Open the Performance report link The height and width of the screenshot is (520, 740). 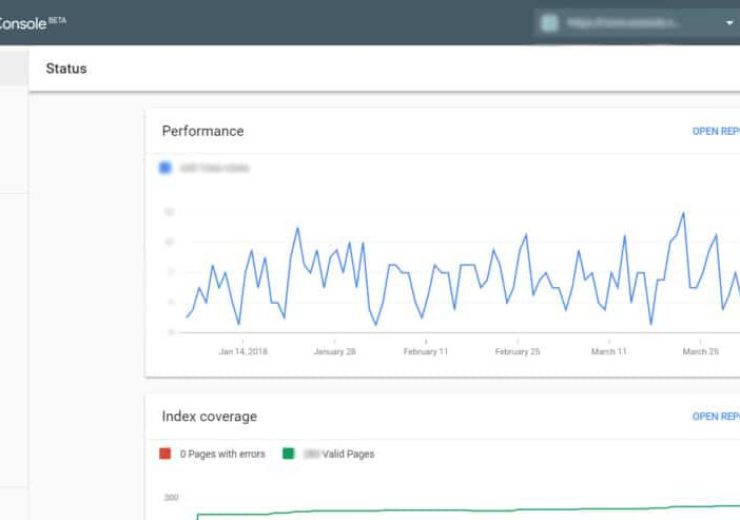tap(716, 131)
